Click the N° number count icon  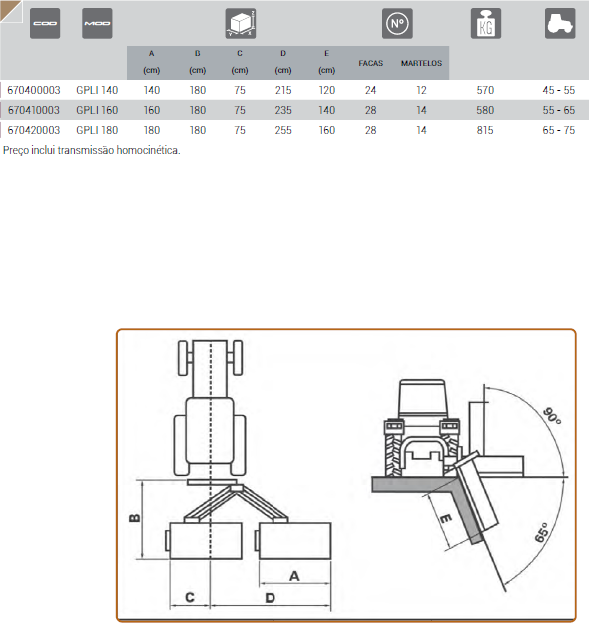[397, 23]
